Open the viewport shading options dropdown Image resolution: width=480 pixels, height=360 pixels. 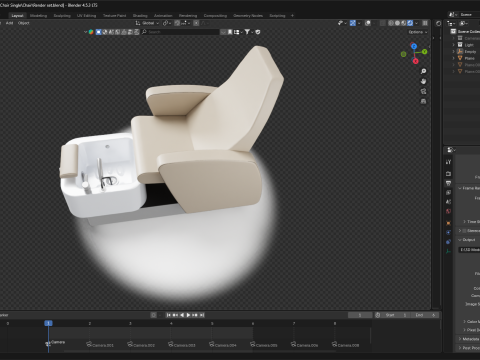tap(416, 23)
